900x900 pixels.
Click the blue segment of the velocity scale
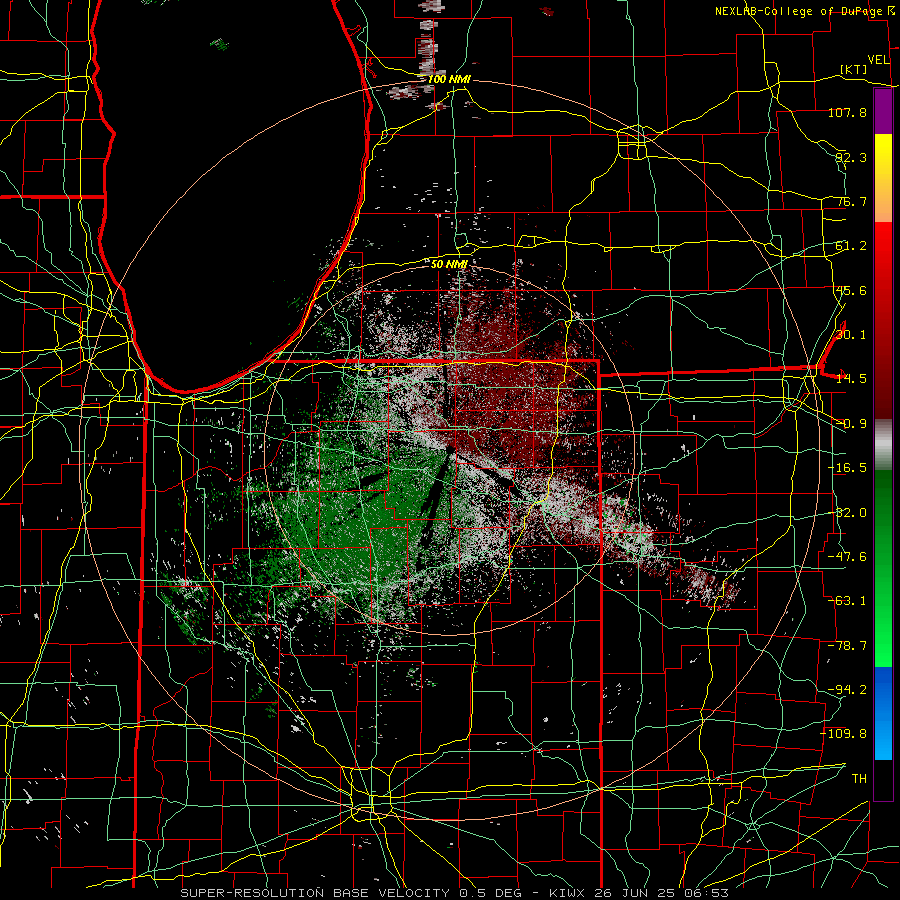tap(883, 713)
